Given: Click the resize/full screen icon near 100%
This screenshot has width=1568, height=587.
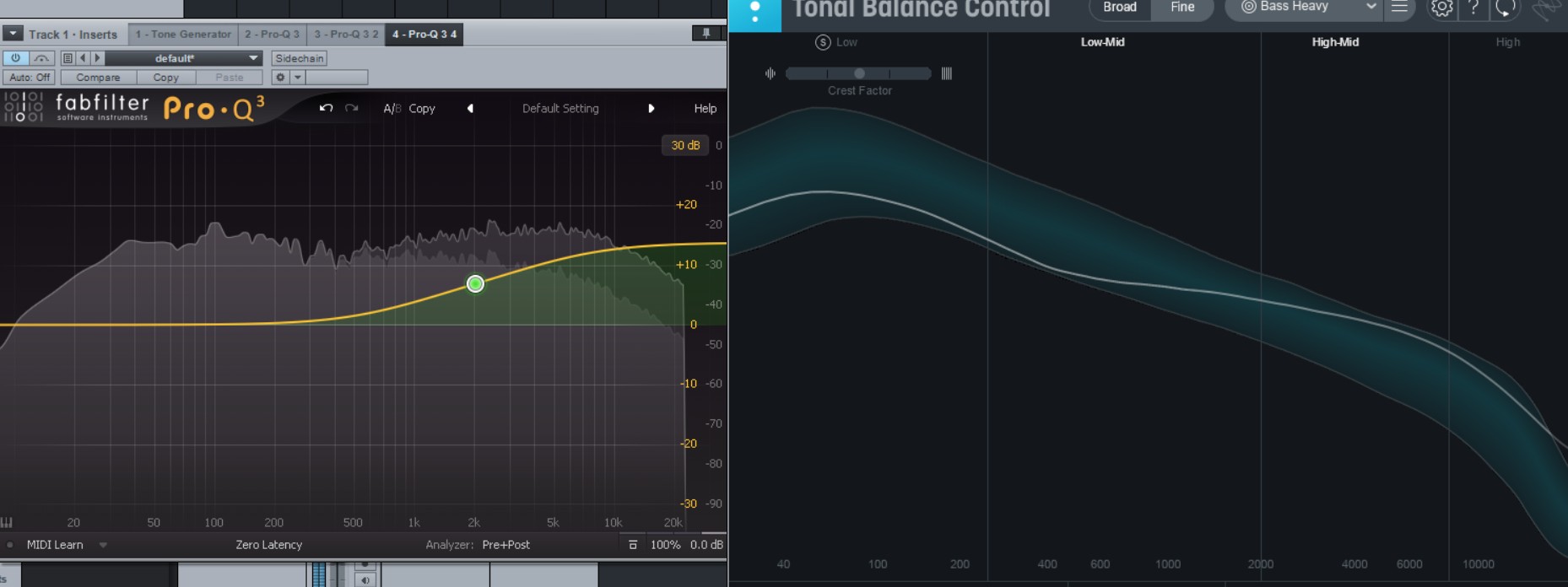Looking at the screenshot, I should coord(633,545).
